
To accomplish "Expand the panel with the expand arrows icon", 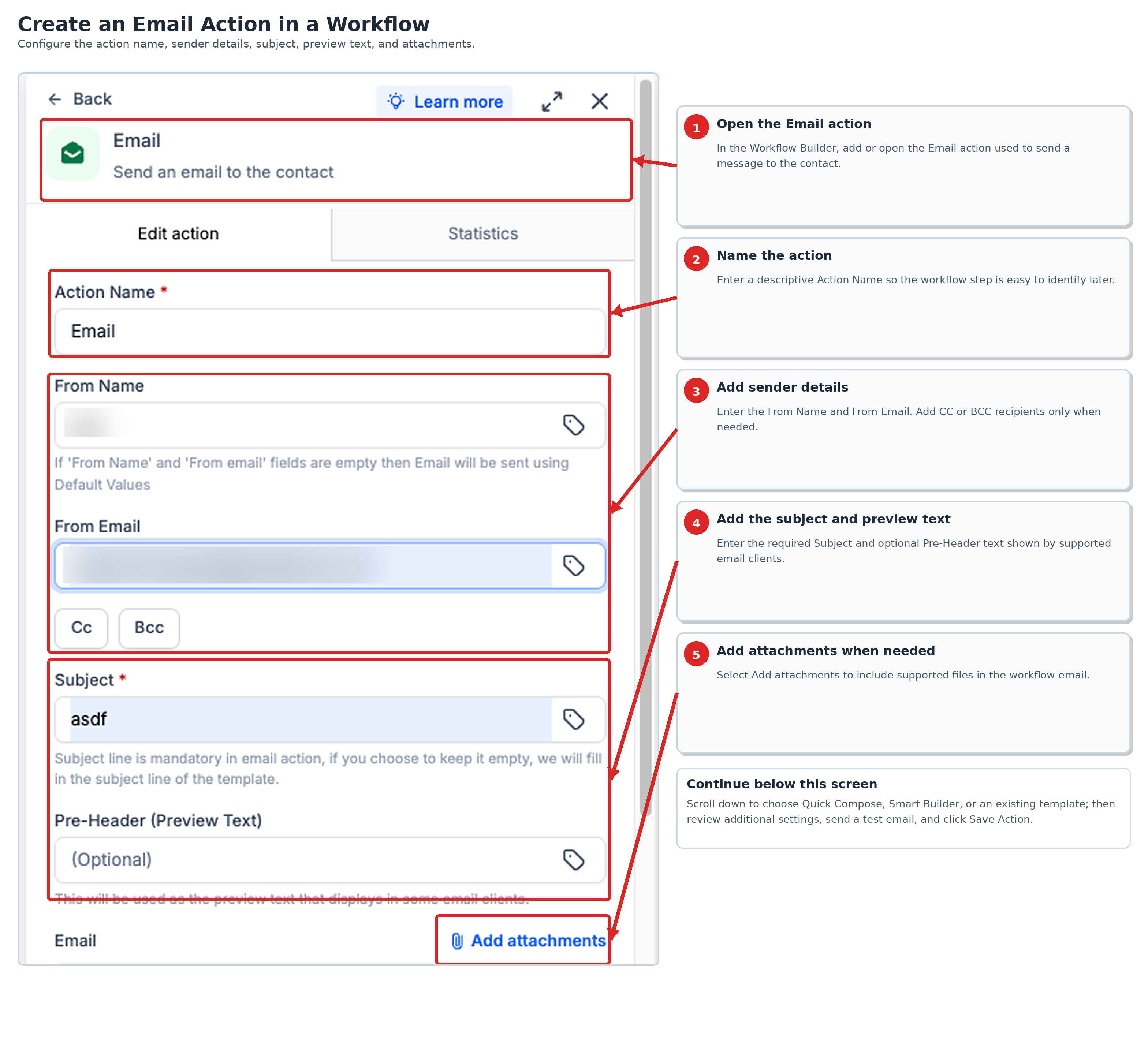I will (x=552, y=102).
